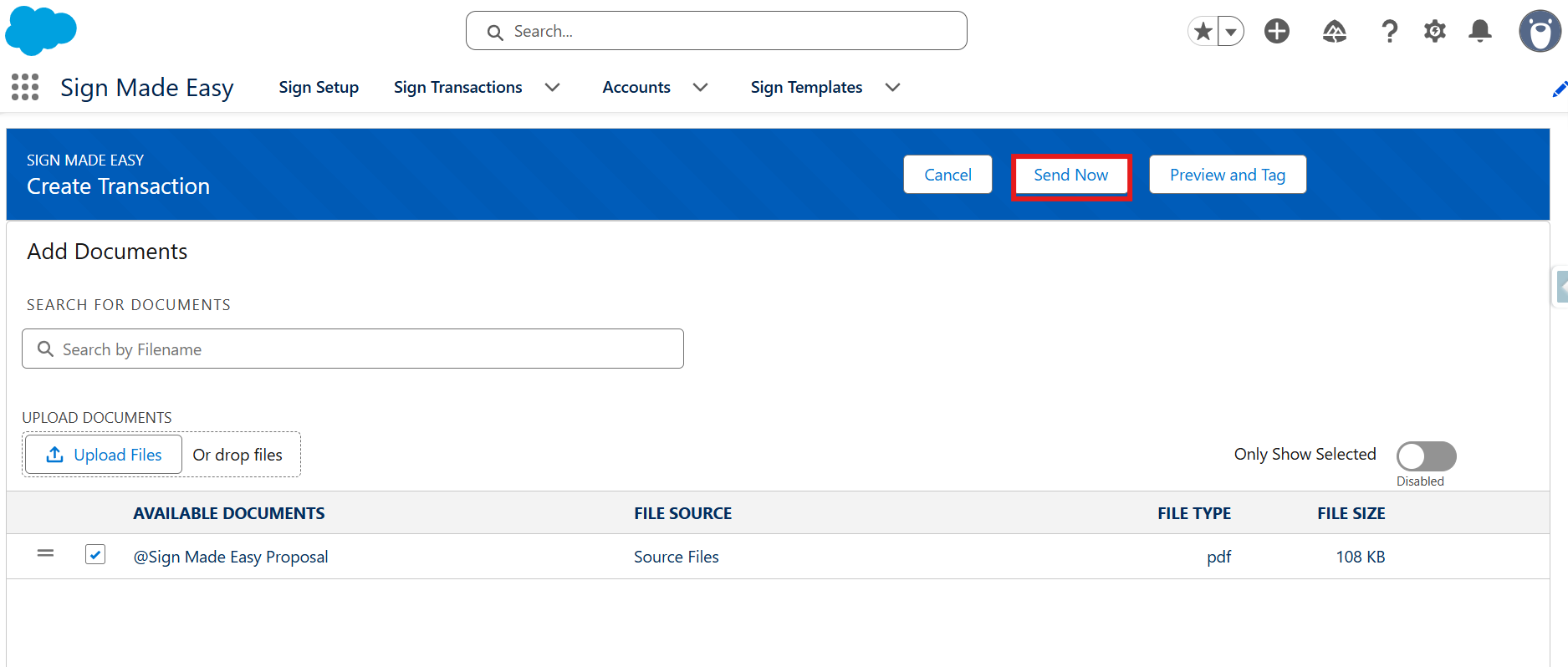Open the global create plus icon
The height and width of the screenshot is (667, 1568).
pos(1276,32)
